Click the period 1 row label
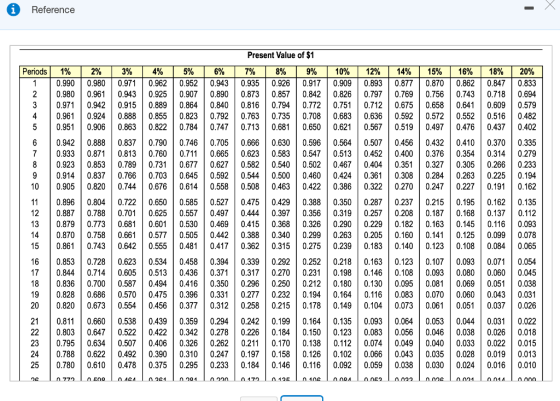560x401 pixels. tap(35, 84)
